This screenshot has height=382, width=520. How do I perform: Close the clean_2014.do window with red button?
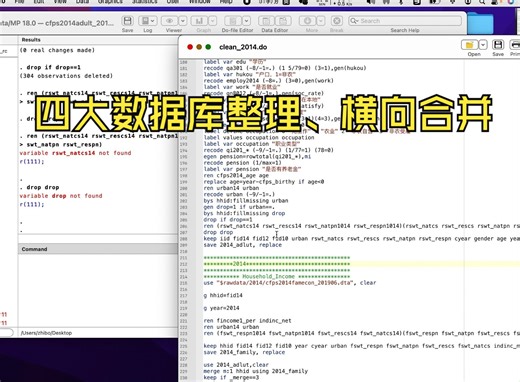pos(190,47)
